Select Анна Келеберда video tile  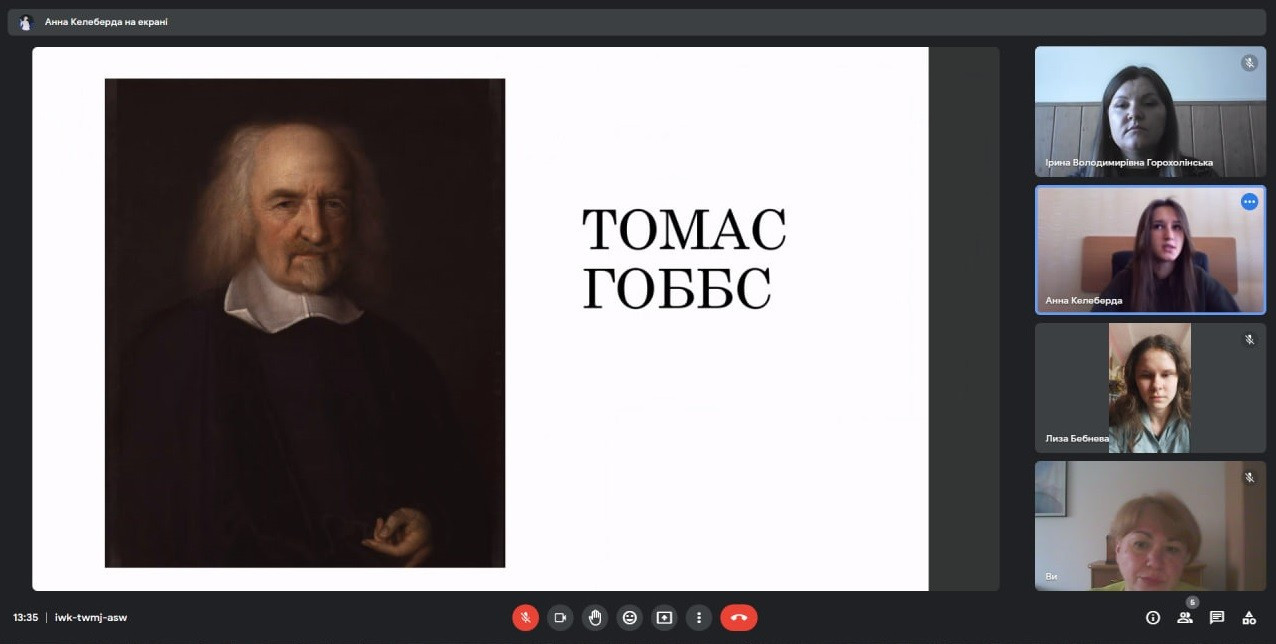click(1150, 250)
